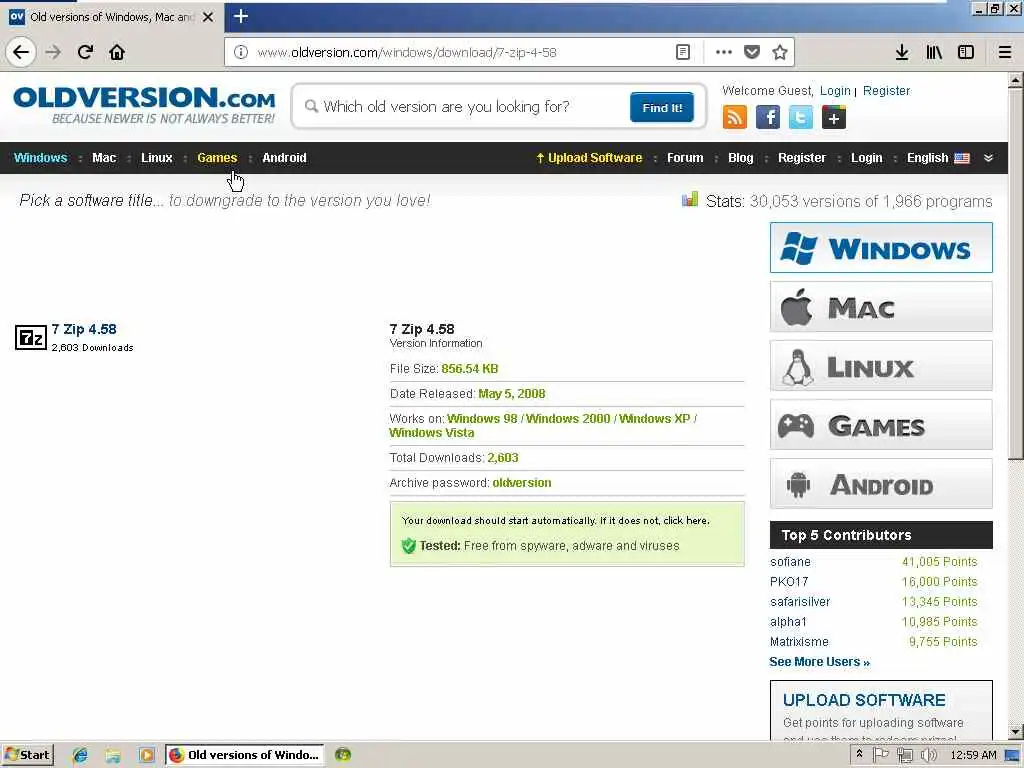Click Login in the dark nav bar
Viewport: 1024px width, 768px height.
click(866, 158)
